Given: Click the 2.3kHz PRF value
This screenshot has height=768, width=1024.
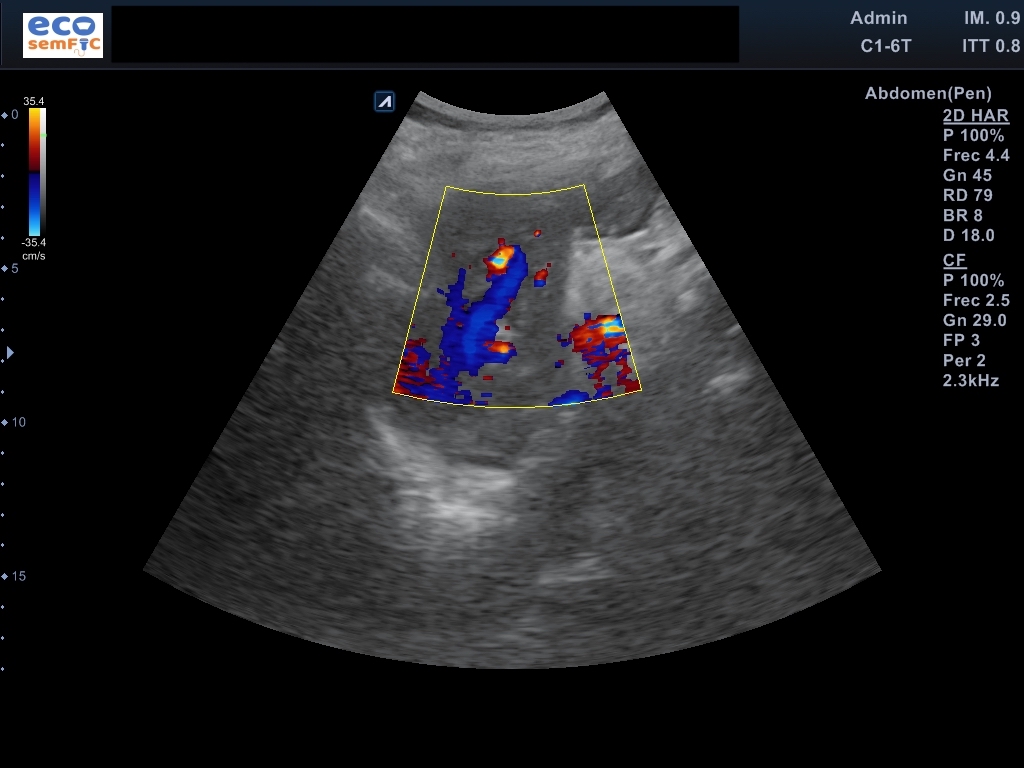Looking at the screenshot, I should 971,381.
